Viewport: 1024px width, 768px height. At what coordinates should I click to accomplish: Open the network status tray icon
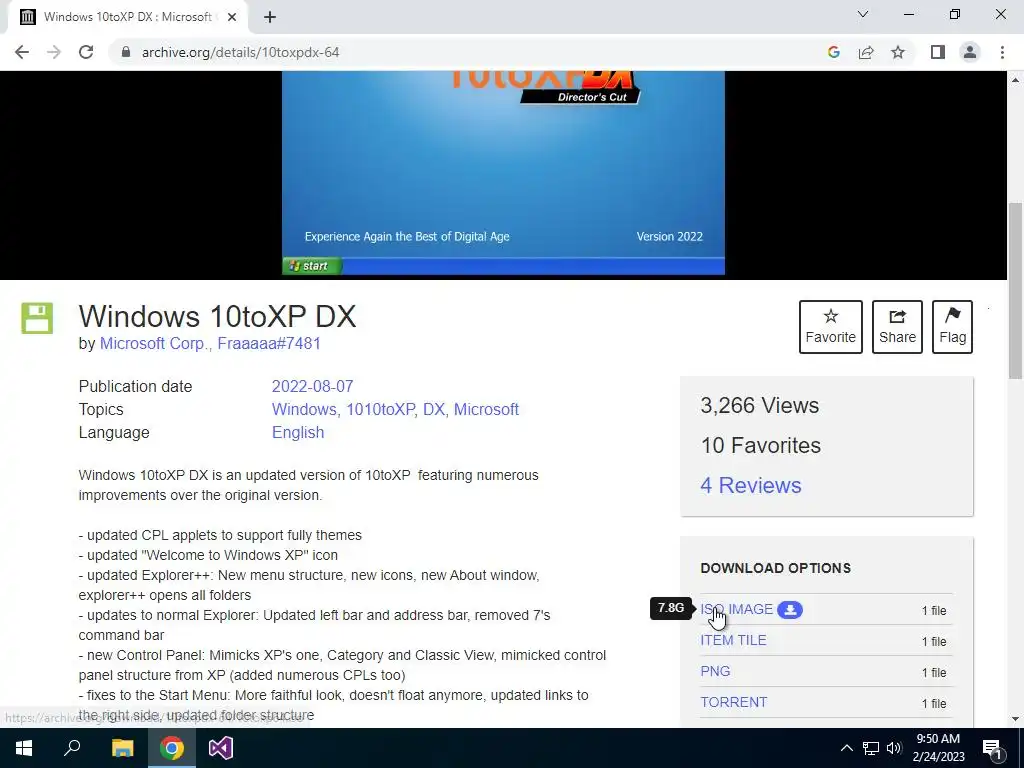click(x=871, y=748)
